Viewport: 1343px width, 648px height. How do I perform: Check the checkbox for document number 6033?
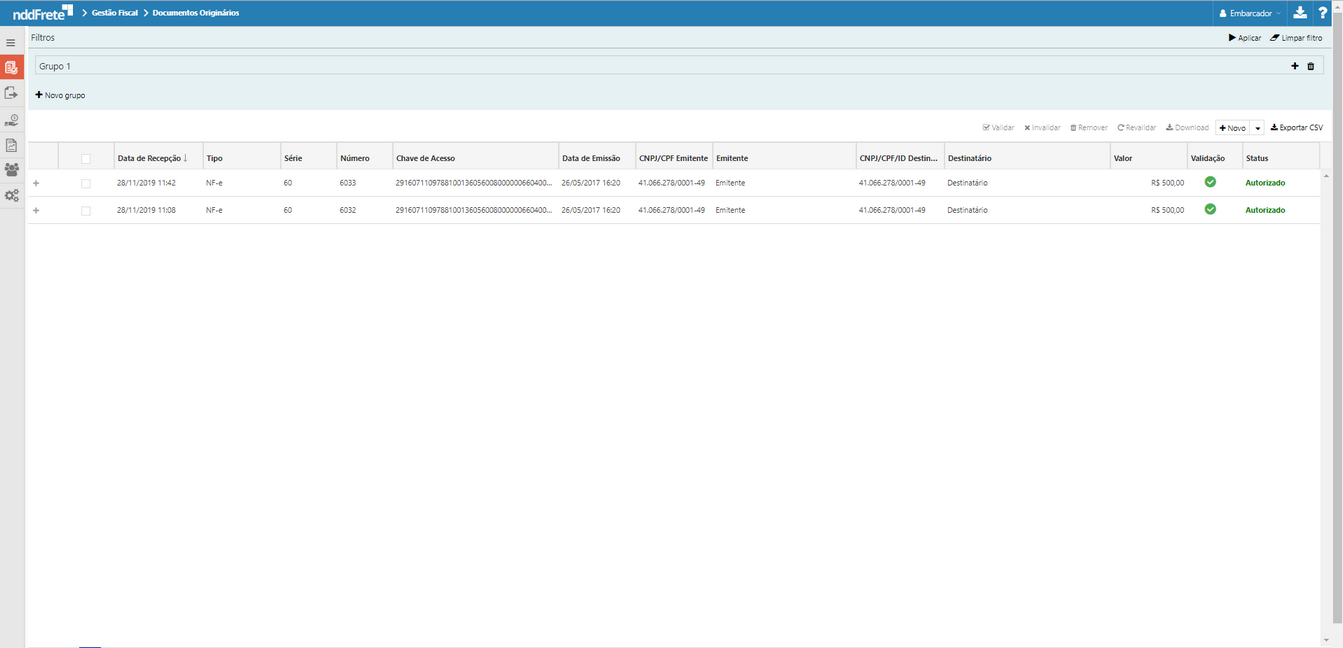[86, 183]
